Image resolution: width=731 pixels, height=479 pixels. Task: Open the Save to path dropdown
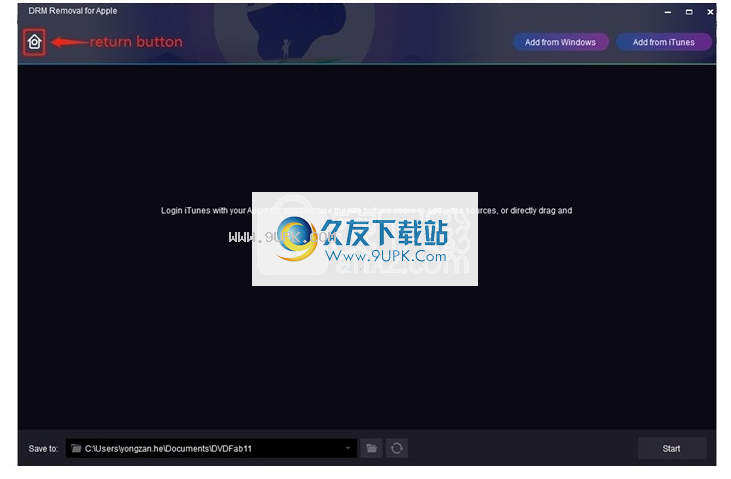[348, 448]
